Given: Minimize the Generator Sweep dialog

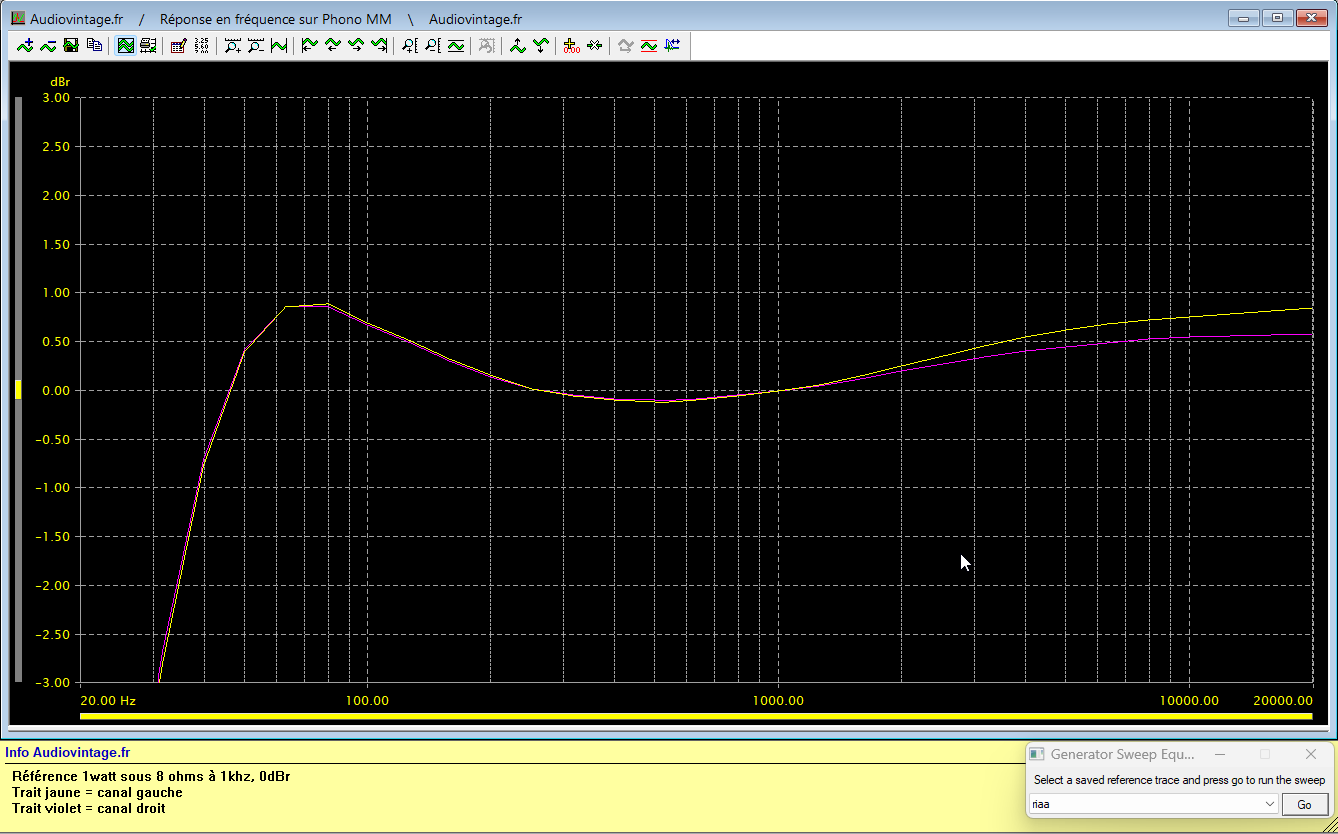Looking at the screenshot, I should coord(1220,754).
